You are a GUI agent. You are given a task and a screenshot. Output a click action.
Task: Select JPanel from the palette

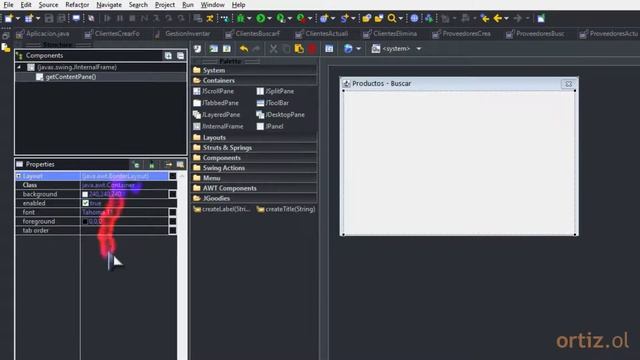tap(270, 127)
